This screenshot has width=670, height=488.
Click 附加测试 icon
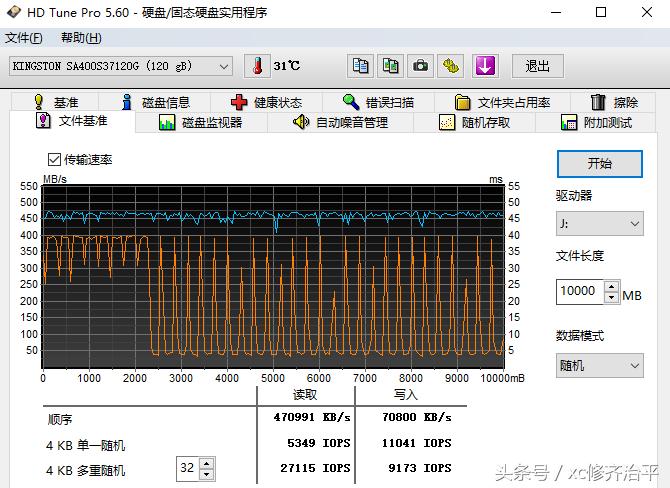569,123
